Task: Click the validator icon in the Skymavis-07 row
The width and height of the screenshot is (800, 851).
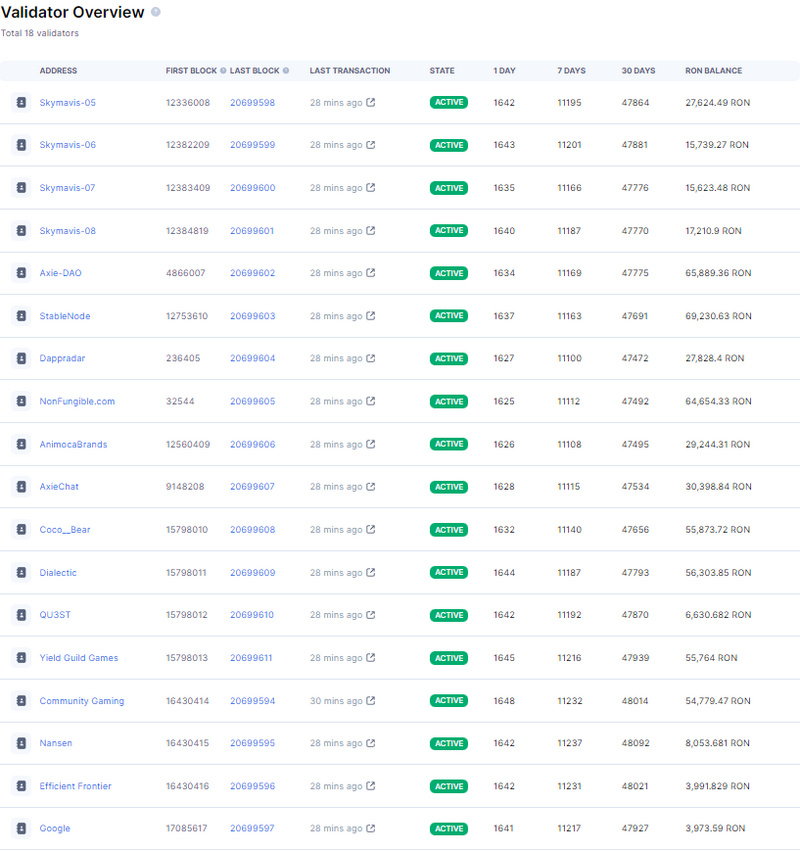Action: coord(21,188)
